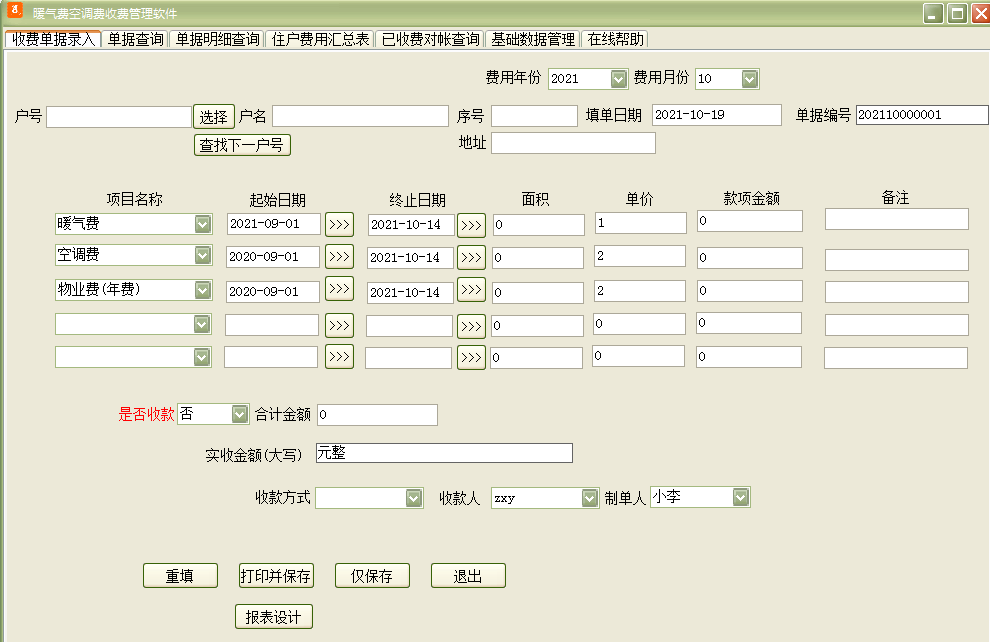Click the >>> end-date button in the last row
The height and width of the screenshot is (642, 990).
[x=471, y=357]
